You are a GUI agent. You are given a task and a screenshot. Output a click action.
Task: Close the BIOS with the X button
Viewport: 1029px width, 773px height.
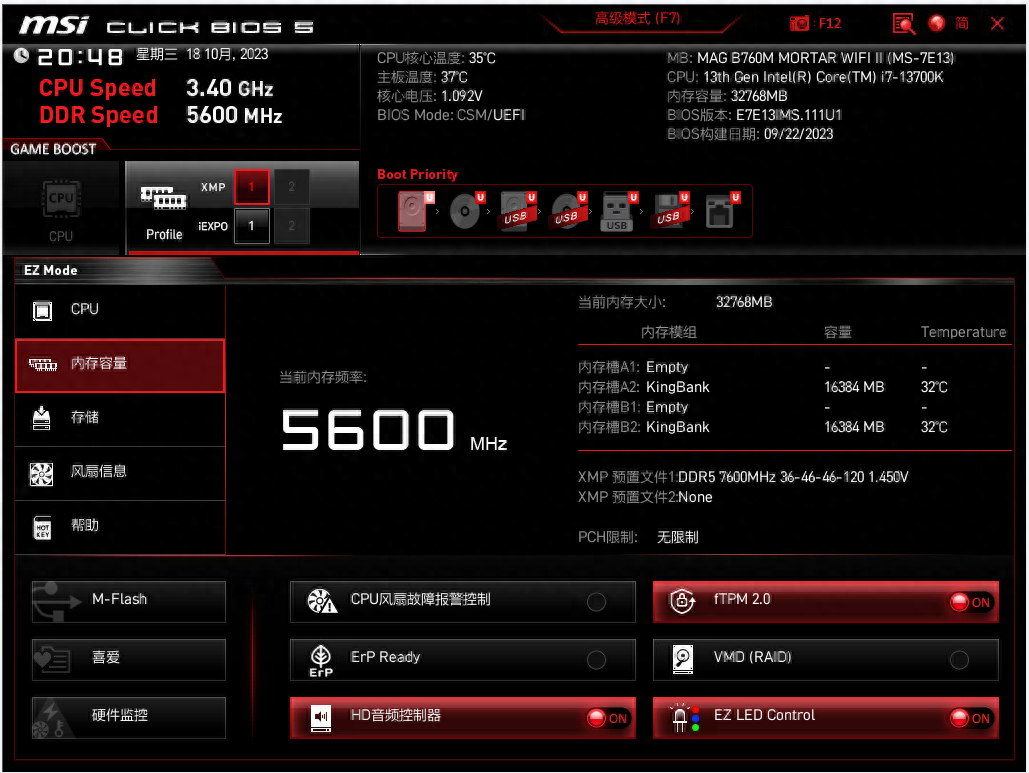(x=998, y=24)
